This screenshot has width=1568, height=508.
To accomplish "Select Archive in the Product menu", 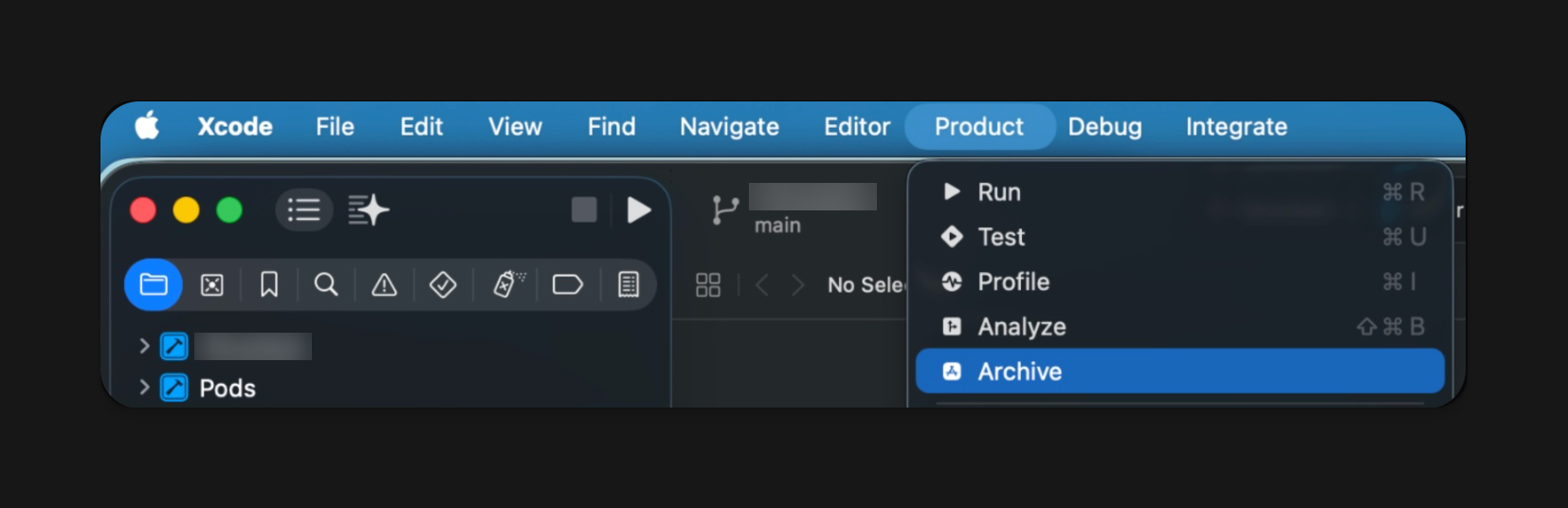I will click(x=1179, y=372).
